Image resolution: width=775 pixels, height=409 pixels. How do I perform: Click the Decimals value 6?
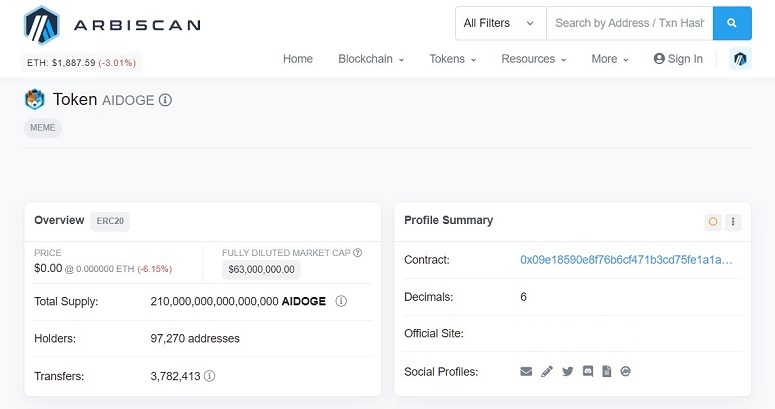click(523, 297)
